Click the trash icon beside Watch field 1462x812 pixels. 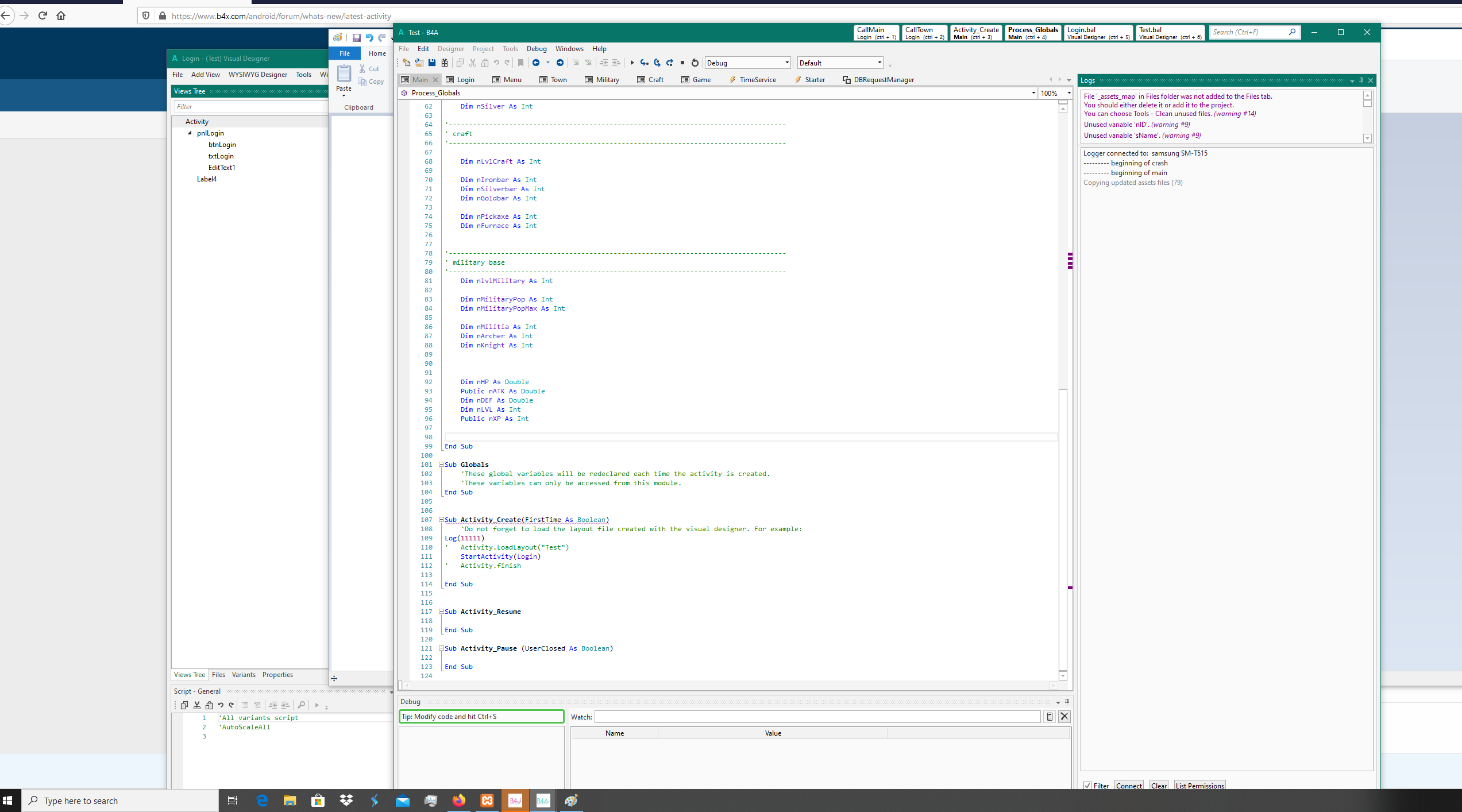[x=1050, y=717]
